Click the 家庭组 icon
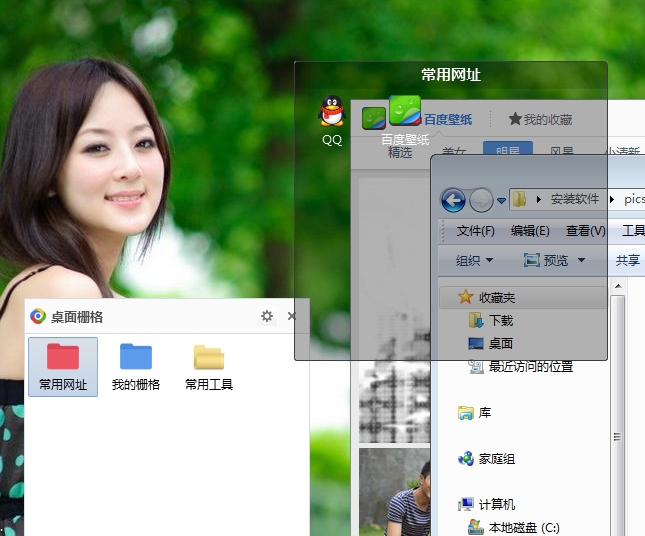 pyautogui.click(x=466, y=458)
